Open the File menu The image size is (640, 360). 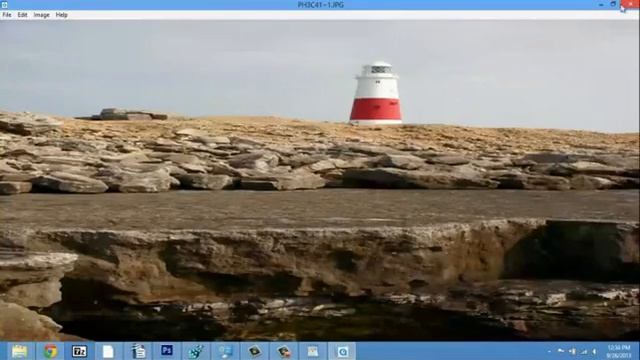[7, 15]
